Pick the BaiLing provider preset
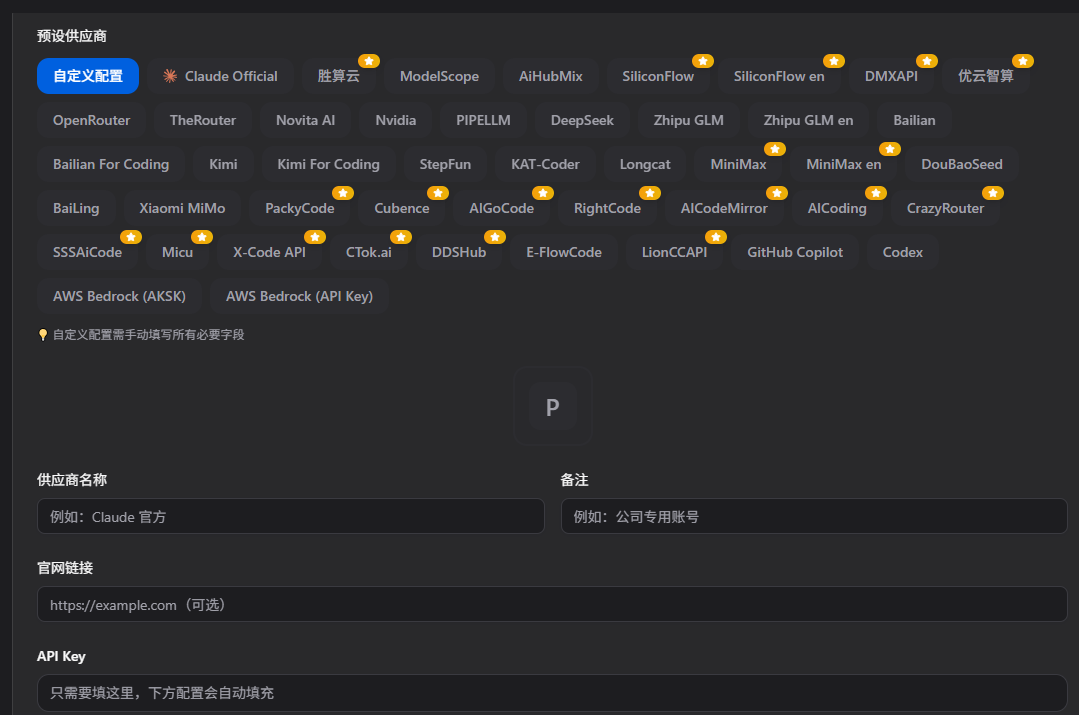The height and width of the screenshot is (715, 1079). tap(76, 208)
